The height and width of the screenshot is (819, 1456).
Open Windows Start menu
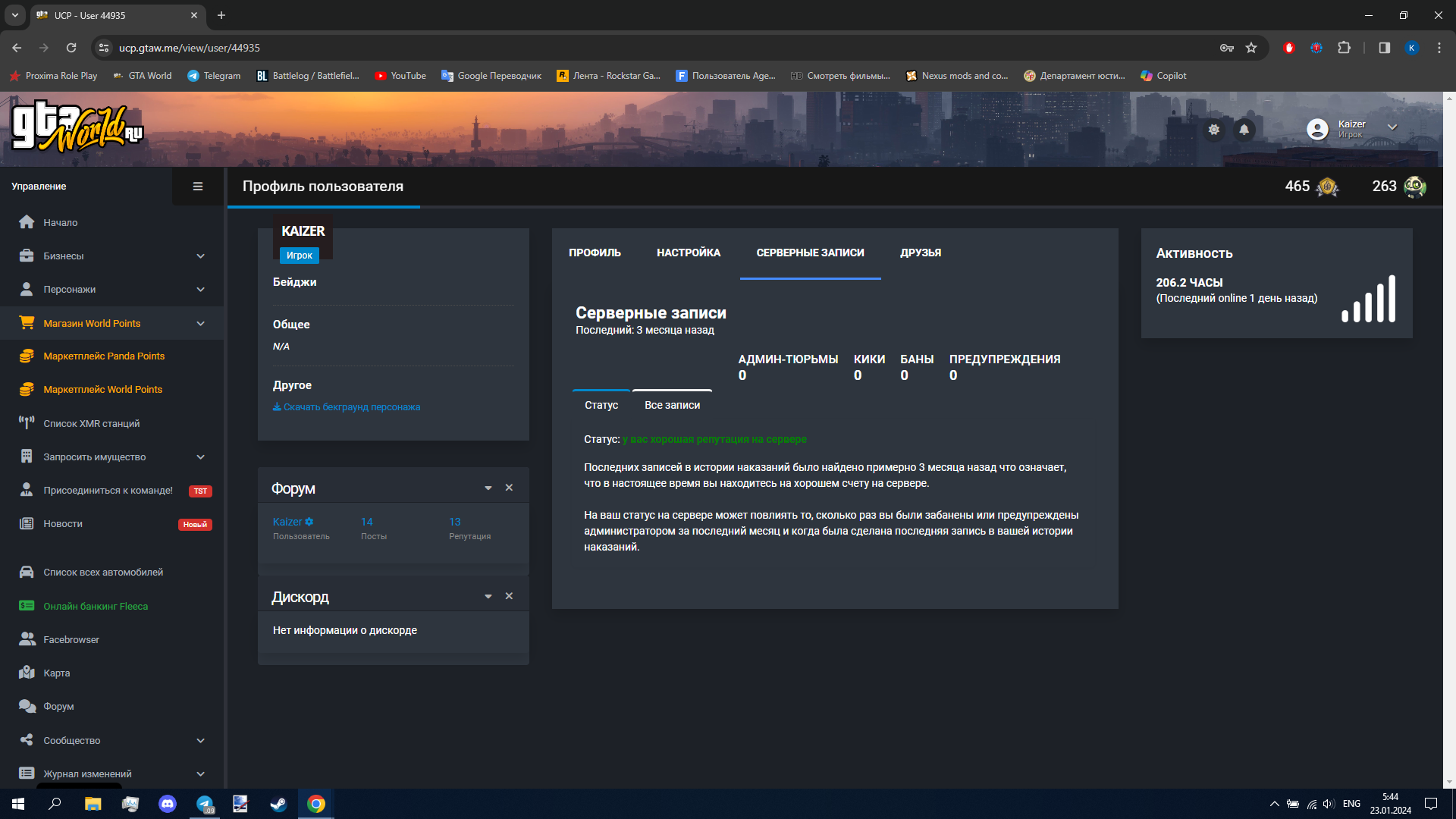18,804
